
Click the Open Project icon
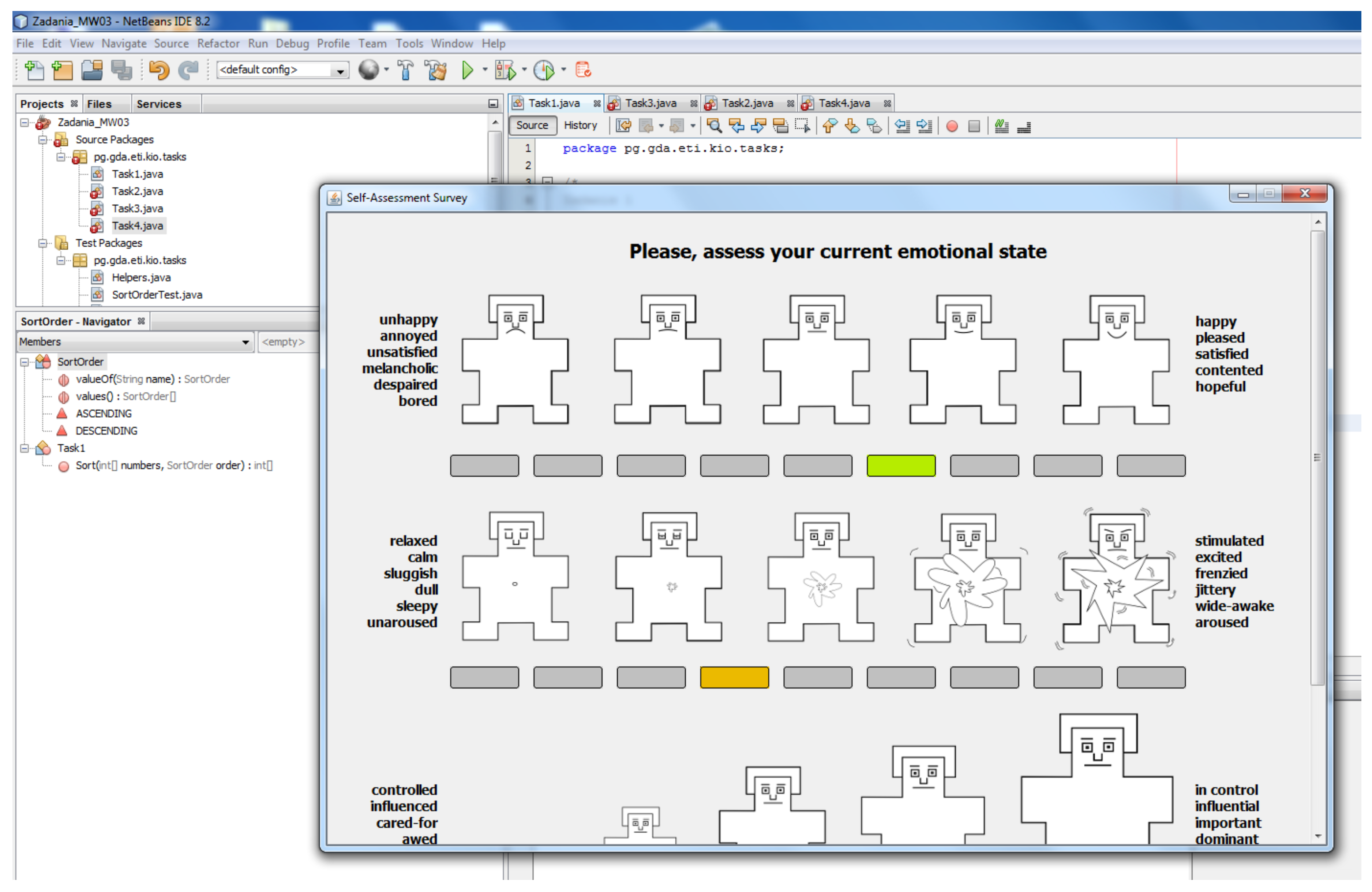point(92,70)
